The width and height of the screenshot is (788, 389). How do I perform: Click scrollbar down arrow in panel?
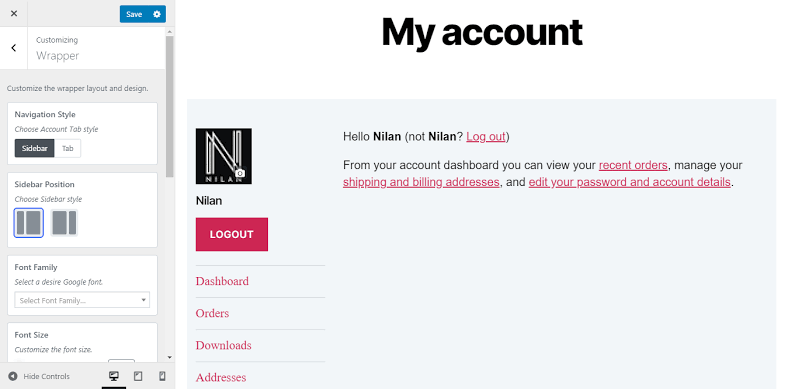170,357
